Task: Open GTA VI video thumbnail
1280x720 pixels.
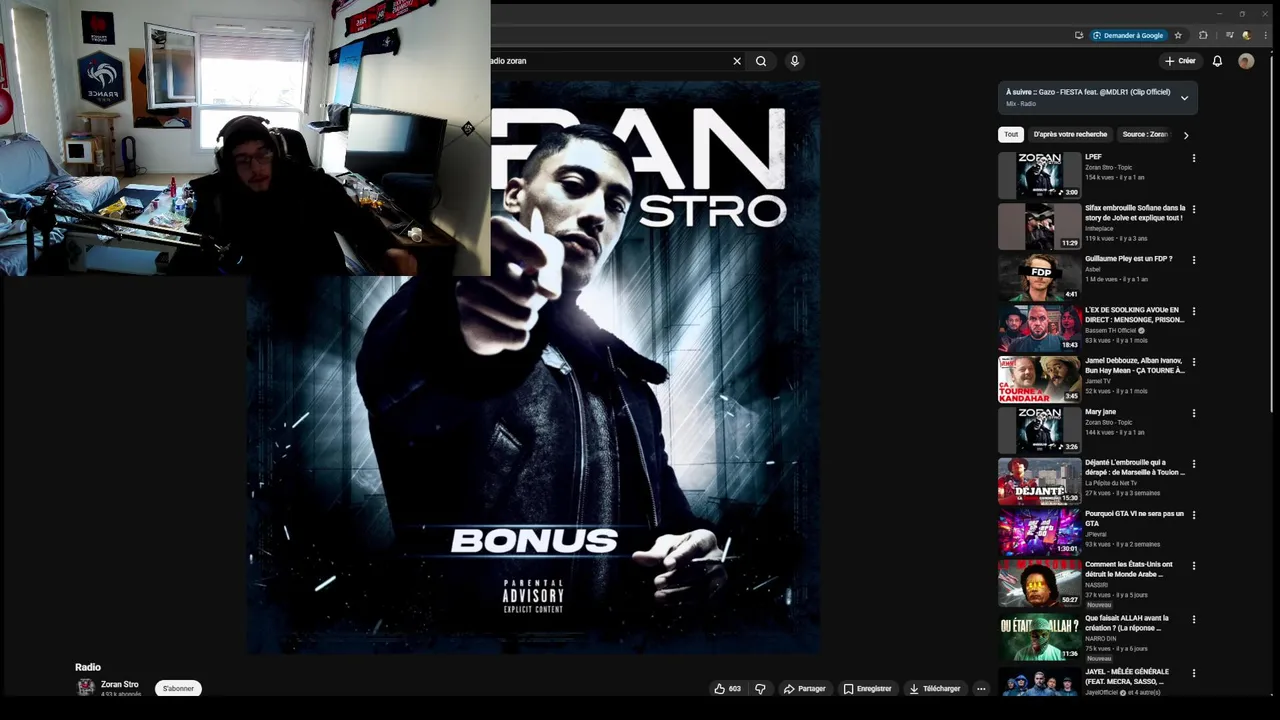Action: click(x=1039, y=532)
